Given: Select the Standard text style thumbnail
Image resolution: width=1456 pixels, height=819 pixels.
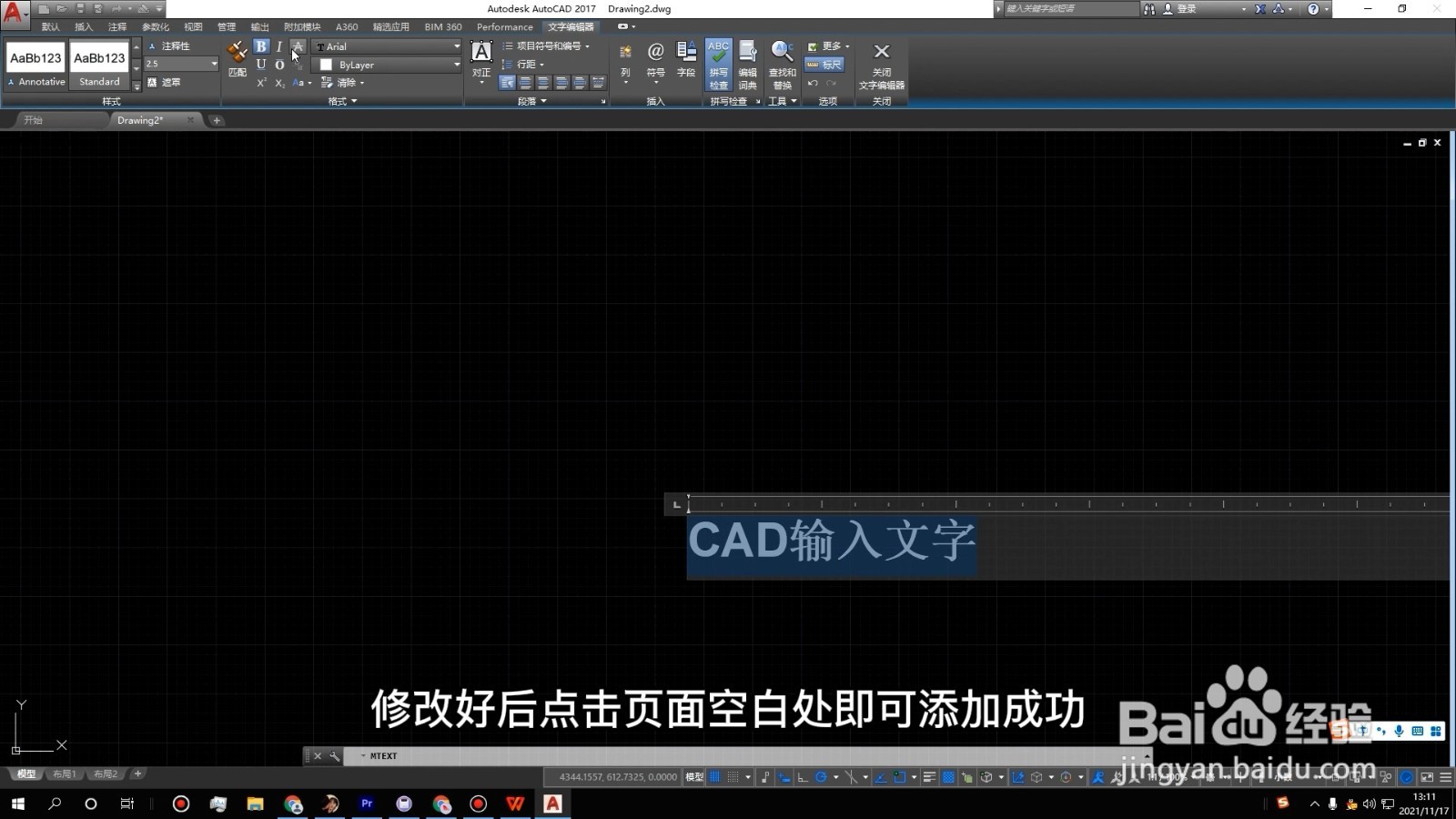Looking at the screenshot, I should 99,65.
